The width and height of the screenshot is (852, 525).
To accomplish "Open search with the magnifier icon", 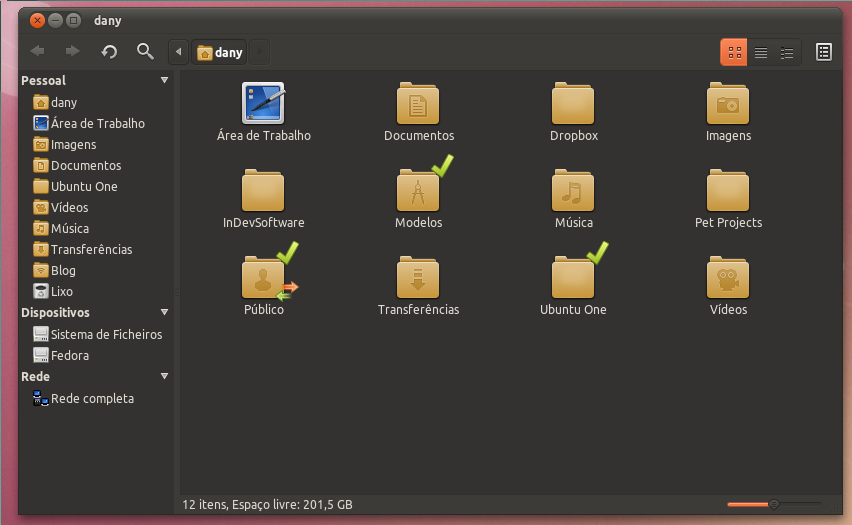I will (145, 52).
